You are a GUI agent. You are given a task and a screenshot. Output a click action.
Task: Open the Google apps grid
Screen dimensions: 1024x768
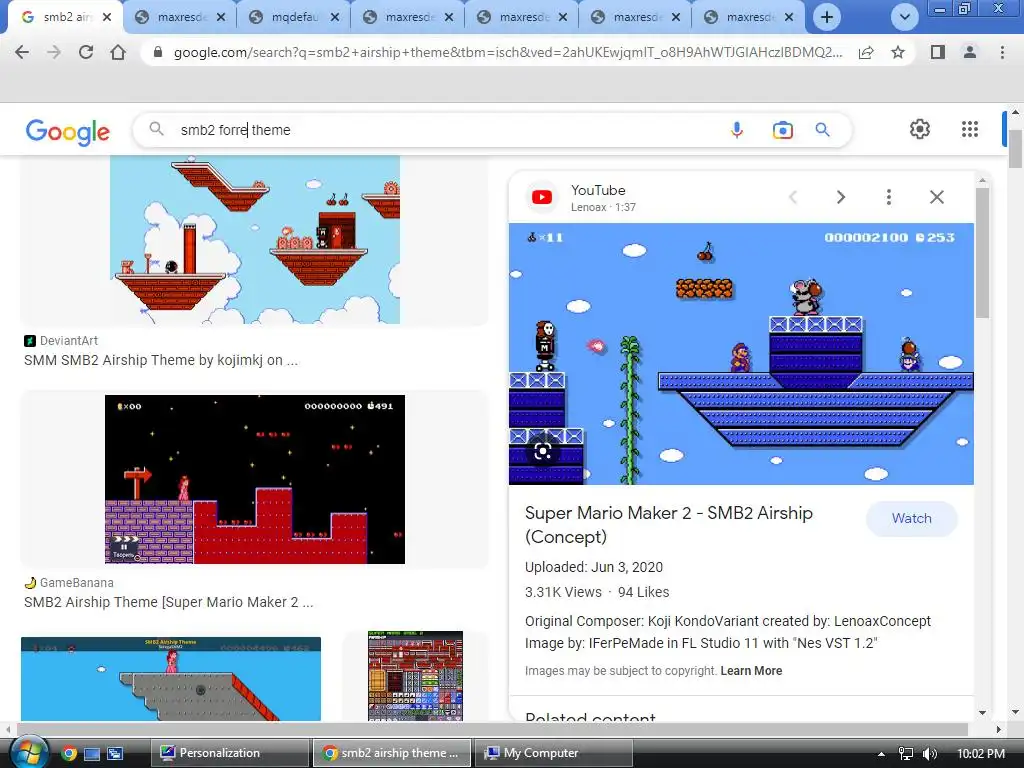(970, 129)
